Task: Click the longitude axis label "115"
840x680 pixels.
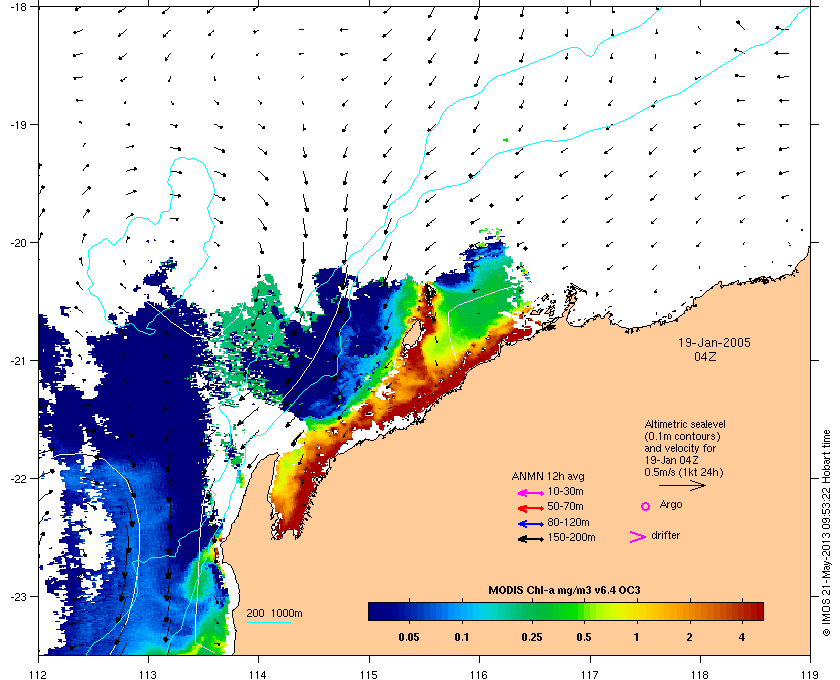Action: point(369,675)
